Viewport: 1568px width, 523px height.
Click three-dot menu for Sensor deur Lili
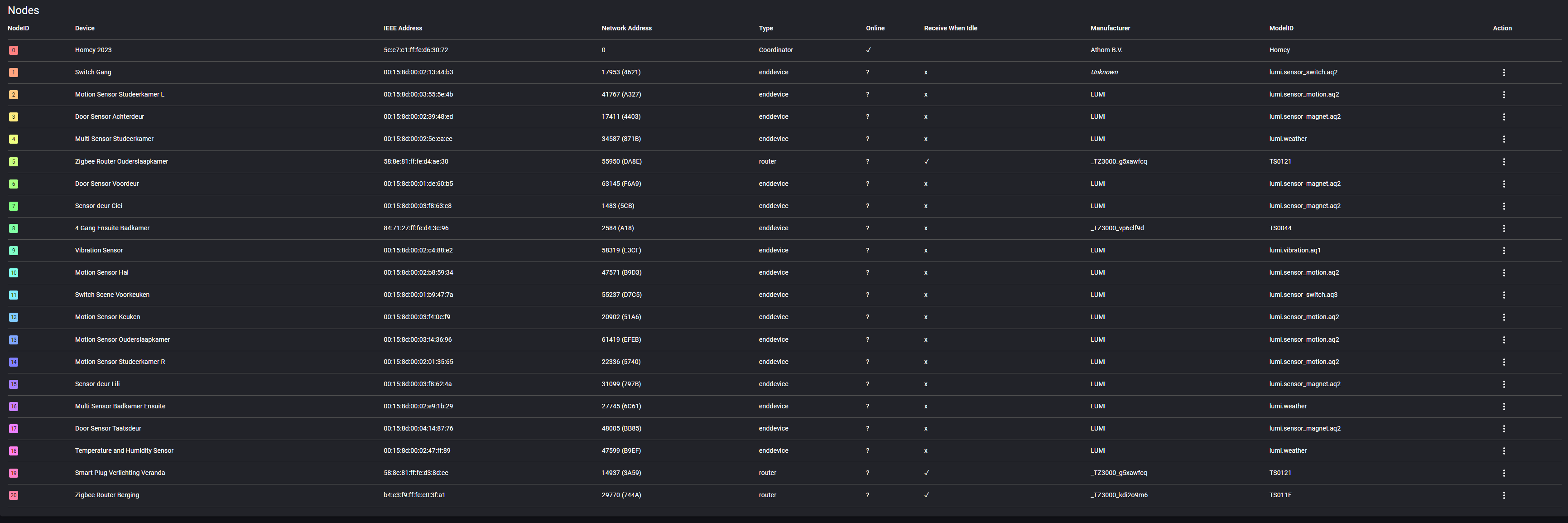[x=1504, y=384]
